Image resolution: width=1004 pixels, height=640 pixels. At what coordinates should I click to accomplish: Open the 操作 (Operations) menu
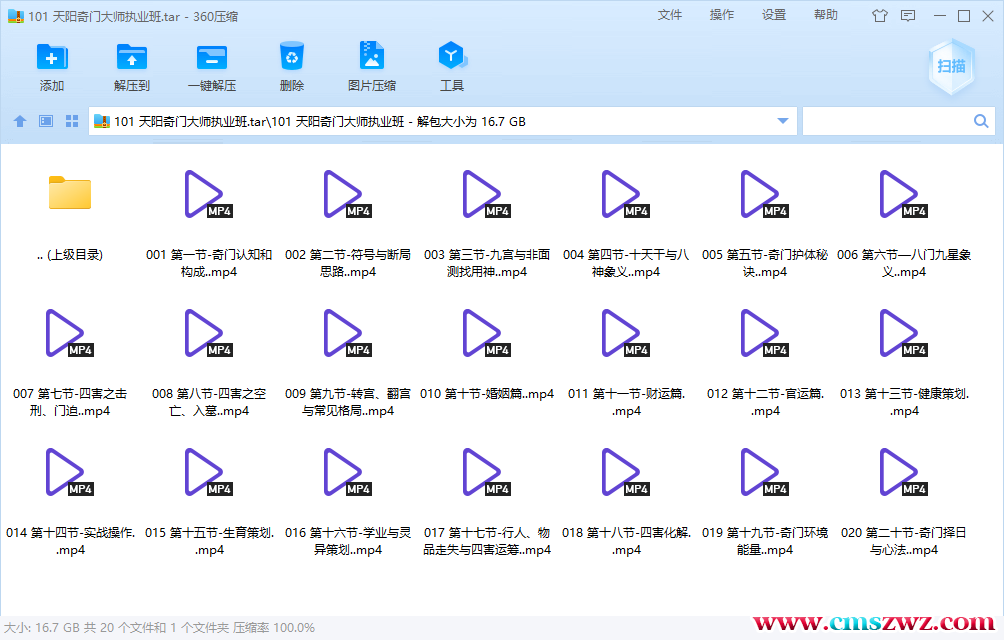722,16
